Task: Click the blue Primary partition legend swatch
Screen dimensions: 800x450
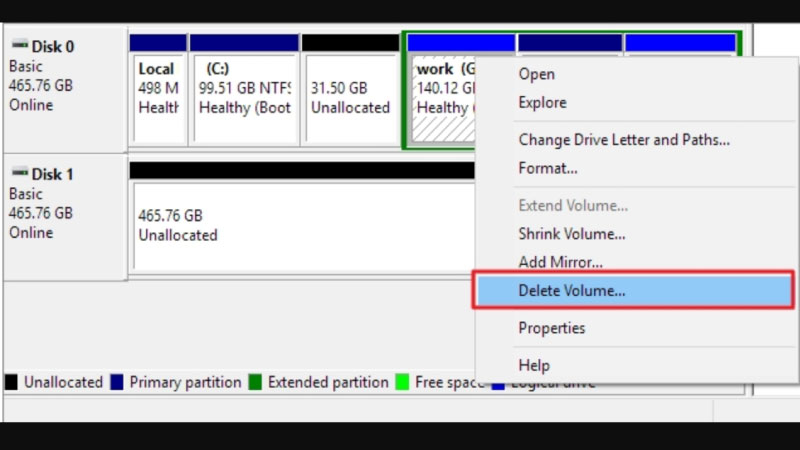Action: (x=117, y=382)
